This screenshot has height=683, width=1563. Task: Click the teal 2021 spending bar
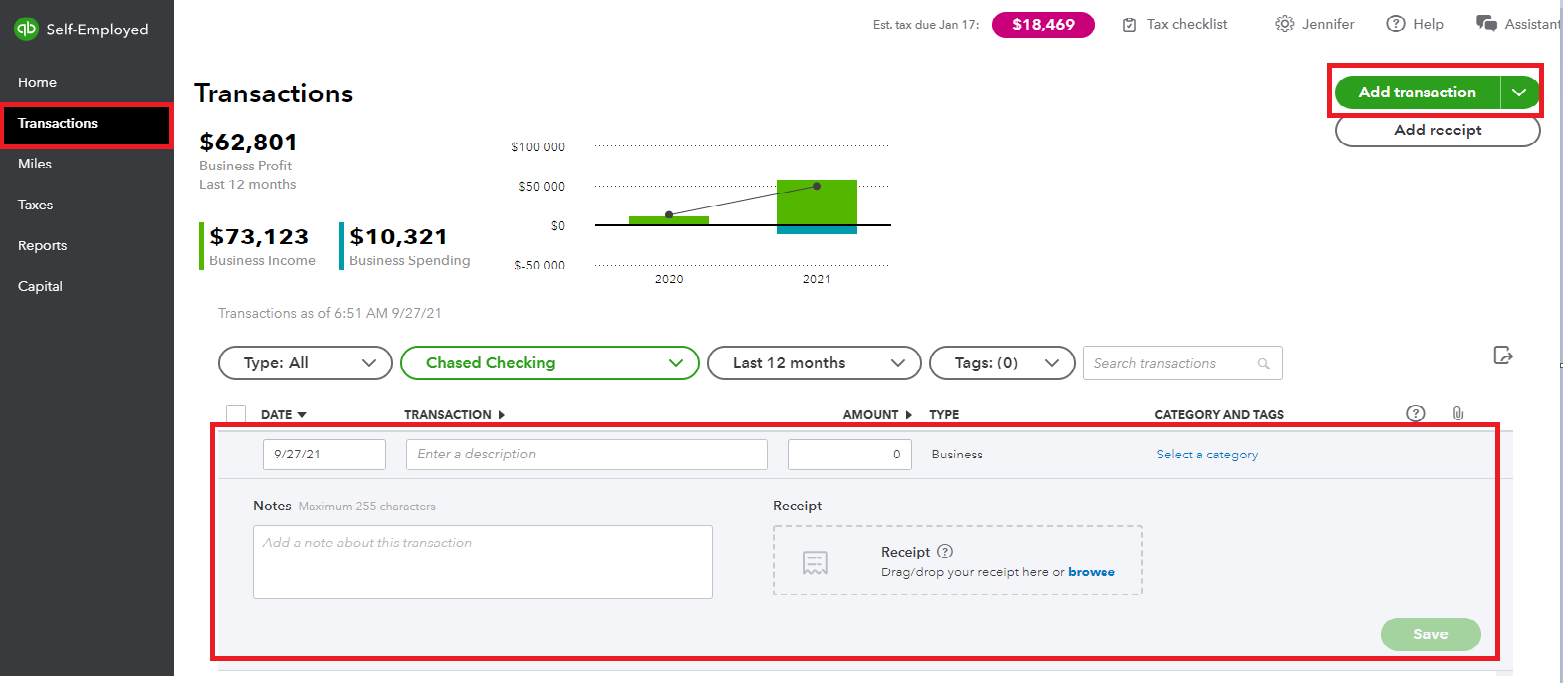click(817, 230)
